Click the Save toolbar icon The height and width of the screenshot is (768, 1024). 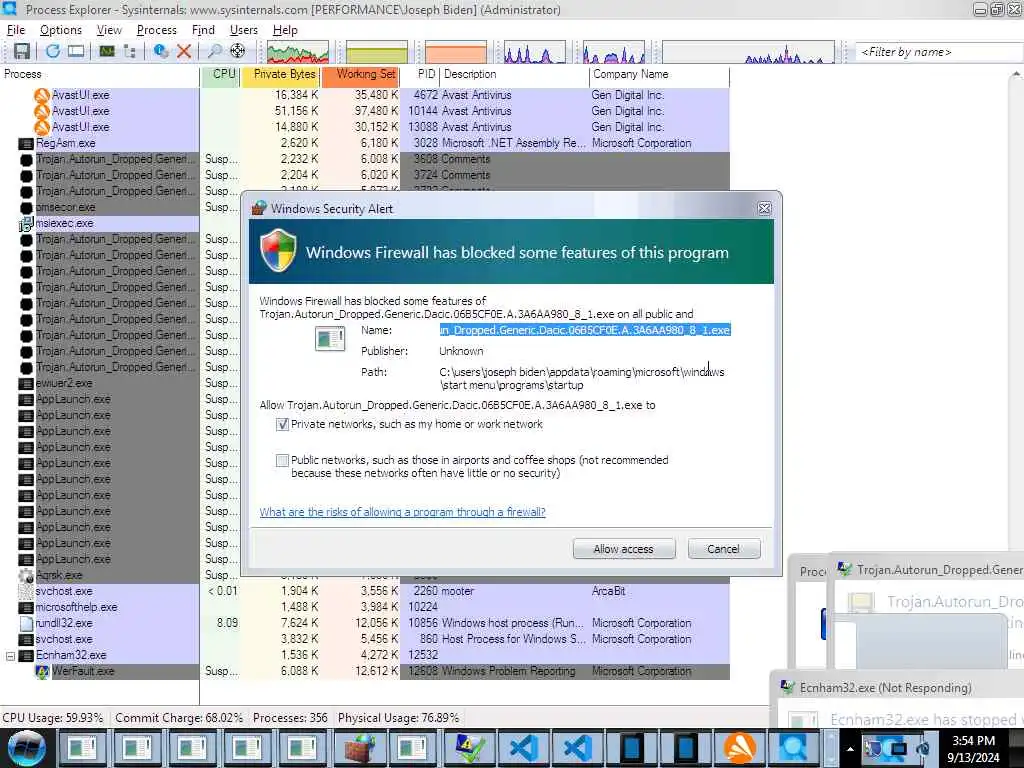(22, 51)
